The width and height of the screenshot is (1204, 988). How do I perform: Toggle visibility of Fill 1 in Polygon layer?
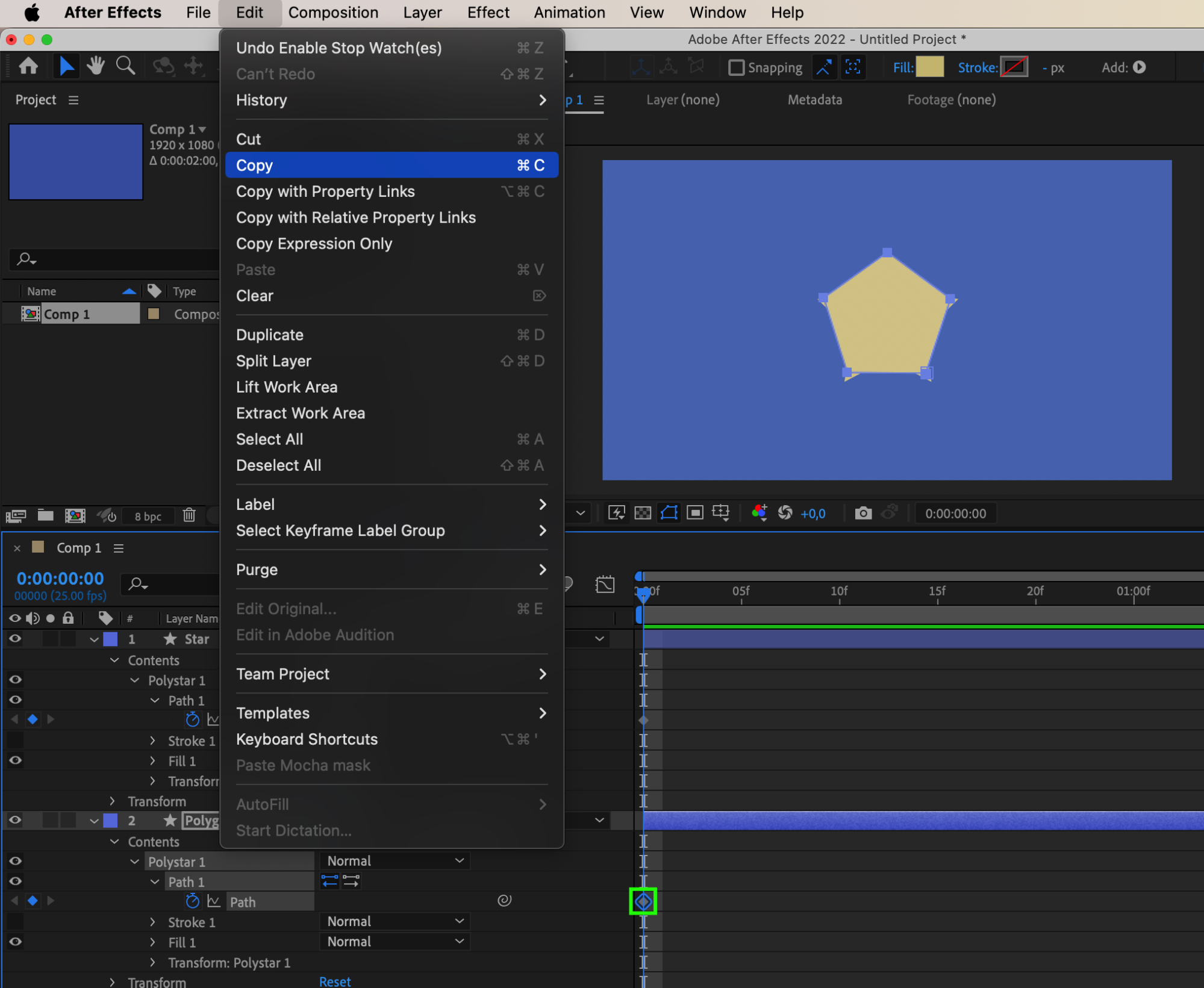tap(15, 942)
